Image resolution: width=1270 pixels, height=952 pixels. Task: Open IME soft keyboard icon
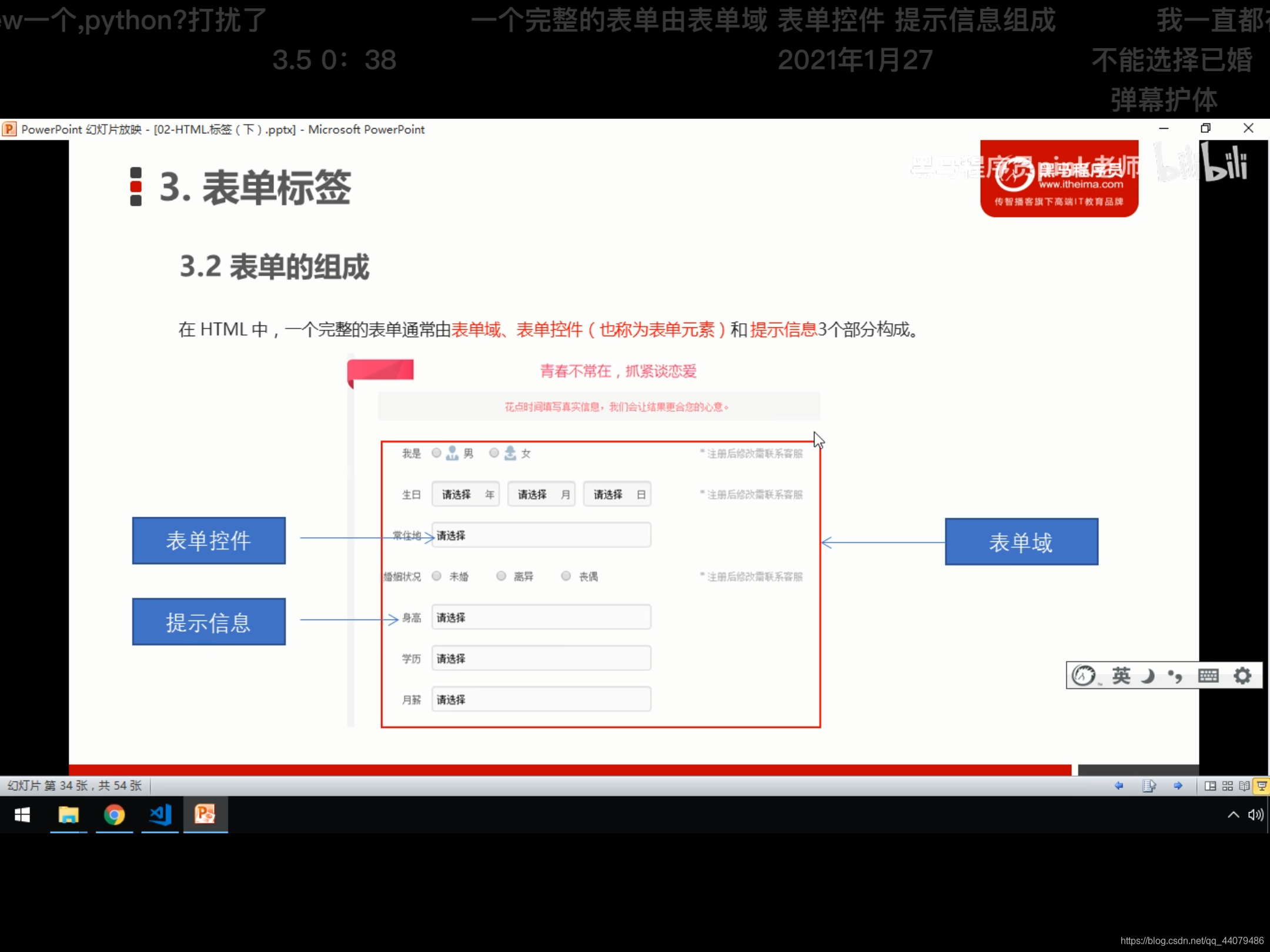[x=1208, y=676]
